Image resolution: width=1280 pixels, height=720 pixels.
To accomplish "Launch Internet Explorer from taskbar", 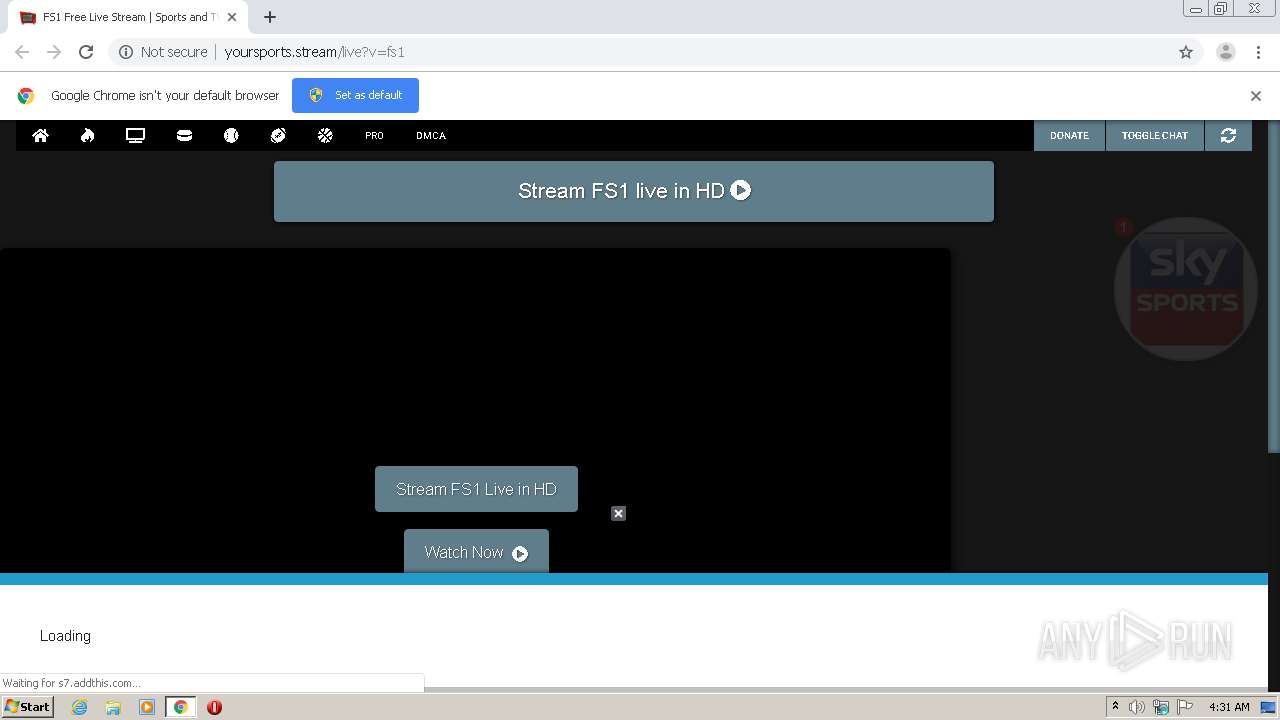I will coord(79,707).
